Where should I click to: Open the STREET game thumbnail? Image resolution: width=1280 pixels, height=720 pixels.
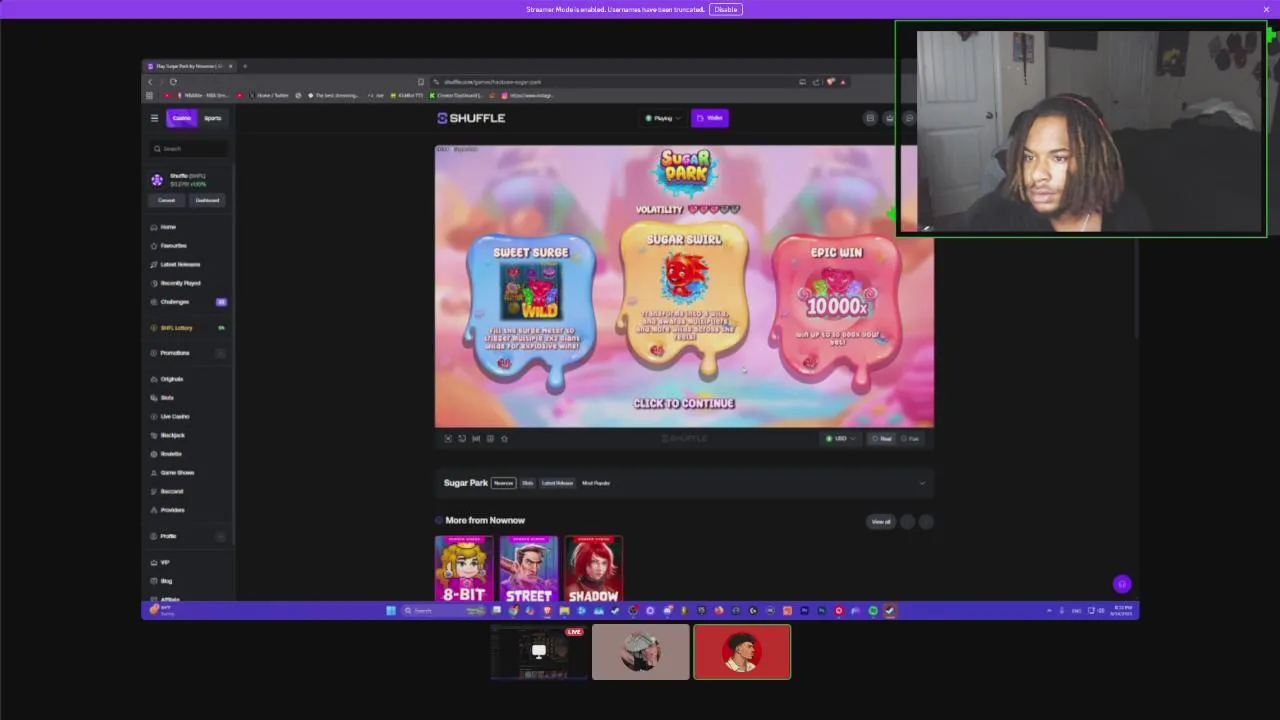pos(528,569)
